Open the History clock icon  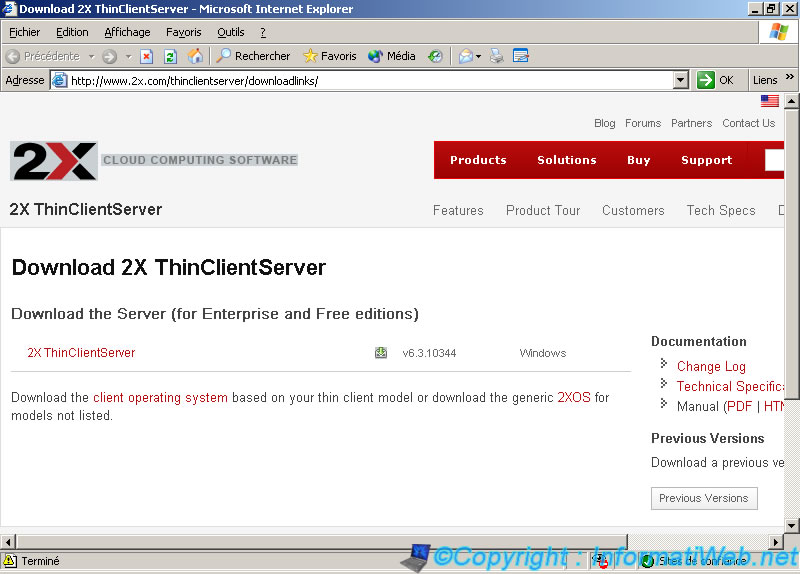435,56
